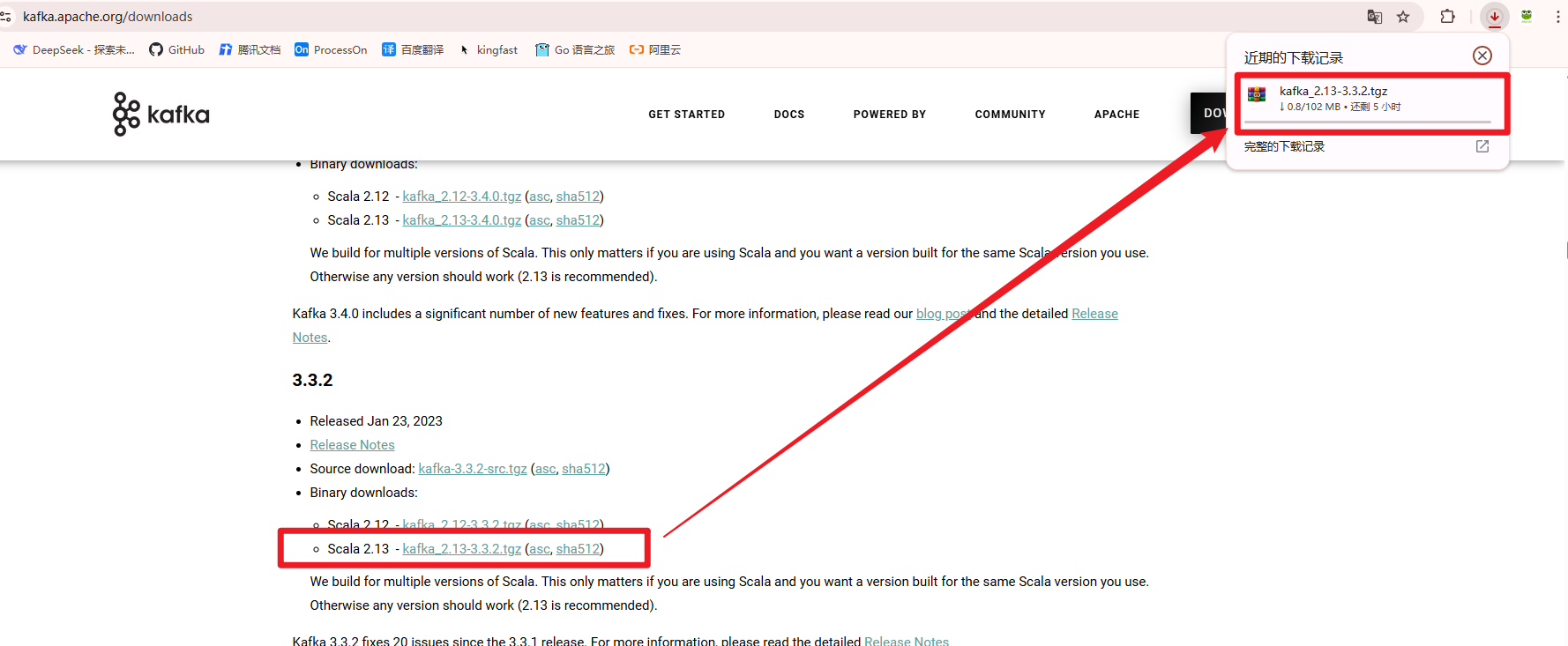Viewport: 1568px width, 646px height.
Task: Download kafka_2.12-3.4.0.tgz binary
Action: [x=462, y=197]
